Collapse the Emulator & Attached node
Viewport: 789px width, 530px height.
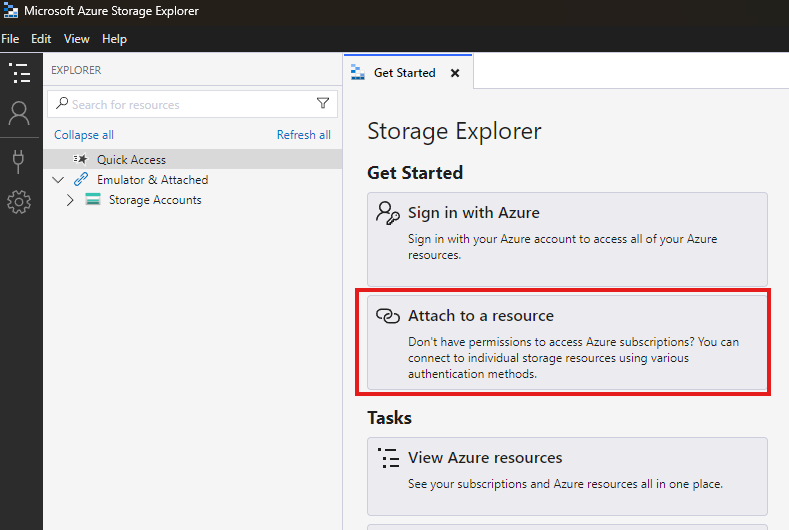58,180
